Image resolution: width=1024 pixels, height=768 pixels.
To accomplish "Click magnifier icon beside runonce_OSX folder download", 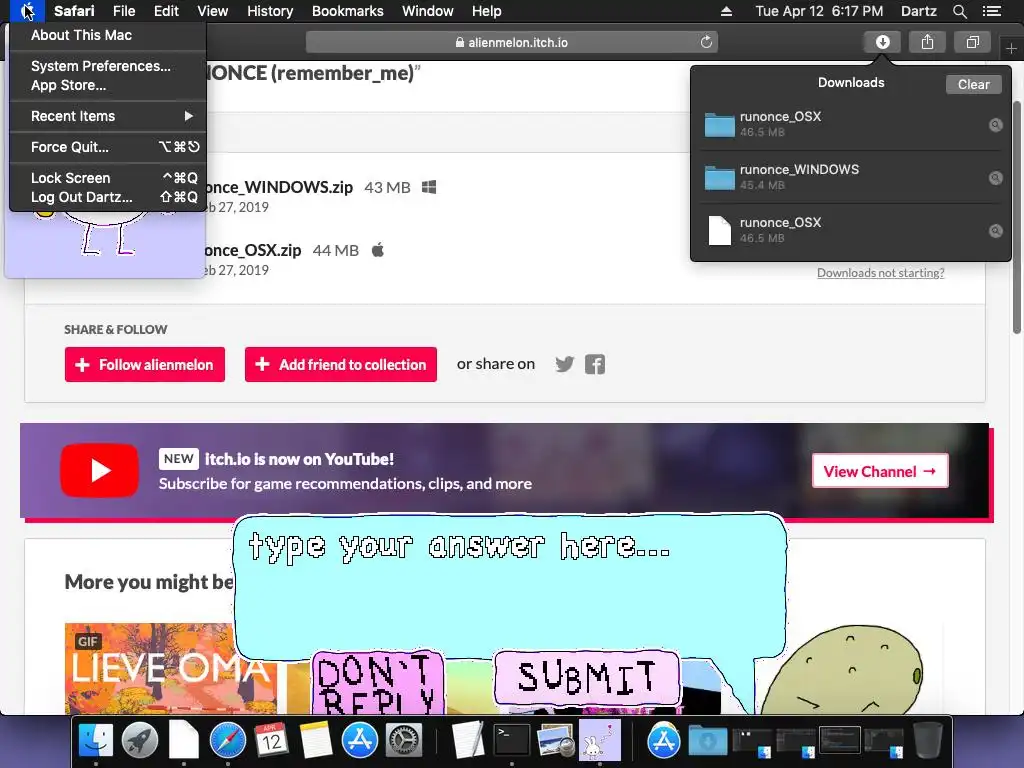I will (995, 125).
